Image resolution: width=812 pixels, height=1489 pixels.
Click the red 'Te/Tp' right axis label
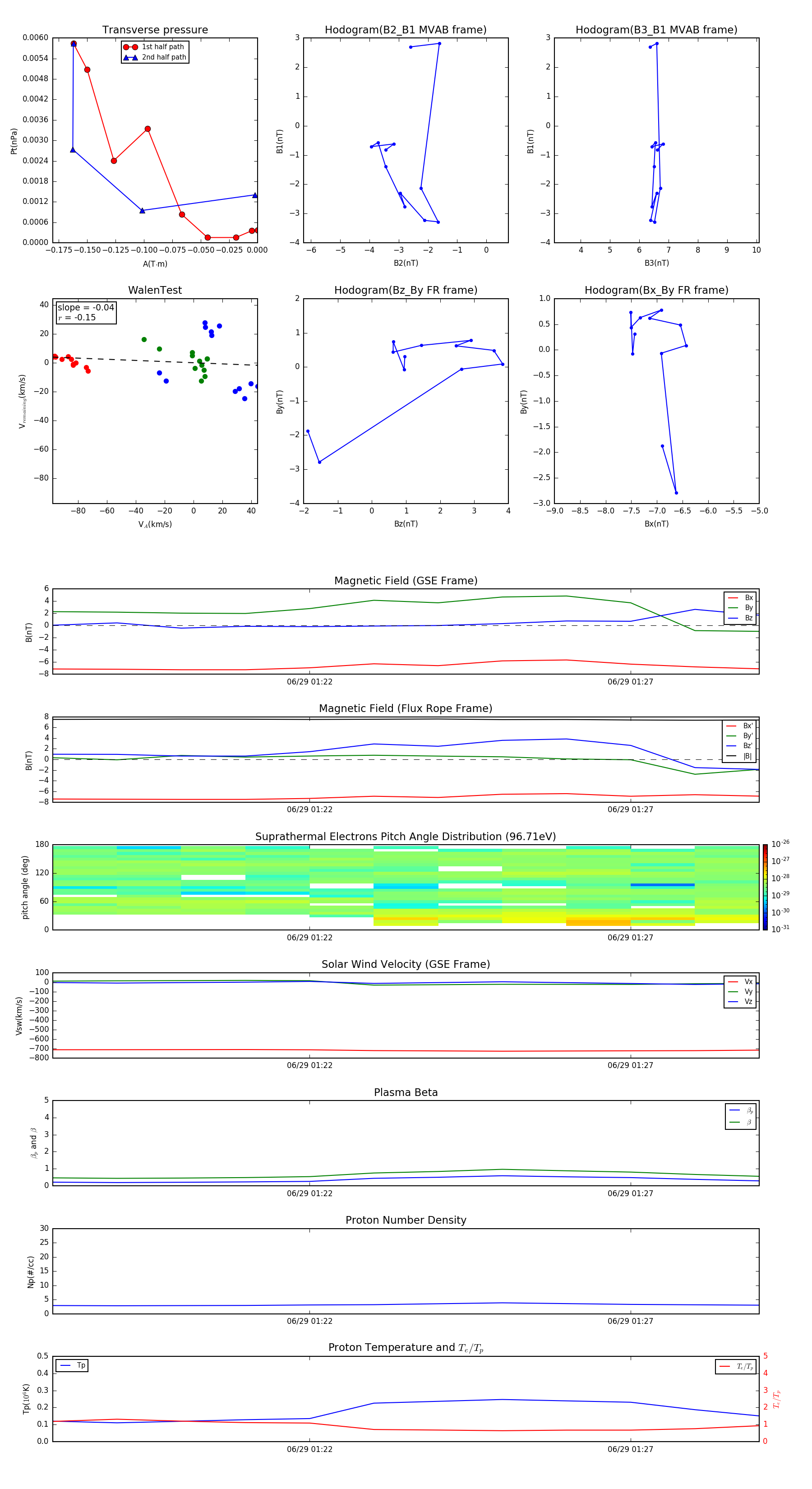point(777,1399)
